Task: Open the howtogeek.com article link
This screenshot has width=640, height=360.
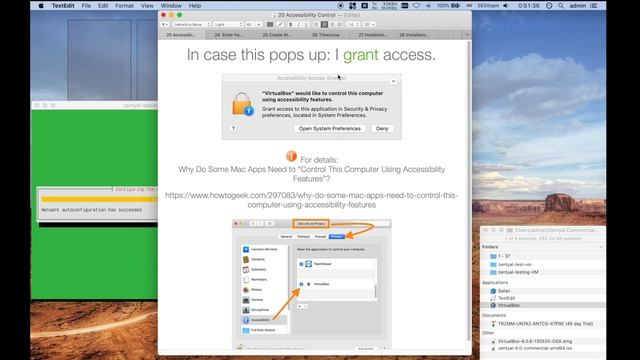Action: click(311, 200)
